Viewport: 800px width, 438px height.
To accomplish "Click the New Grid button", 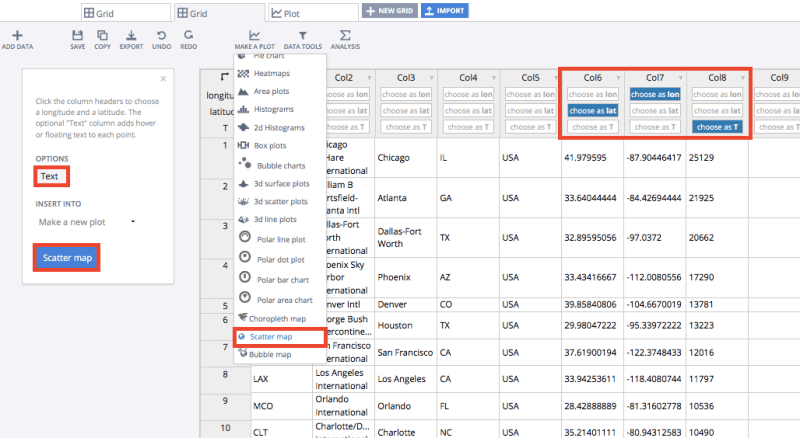I will pos(390,11).
